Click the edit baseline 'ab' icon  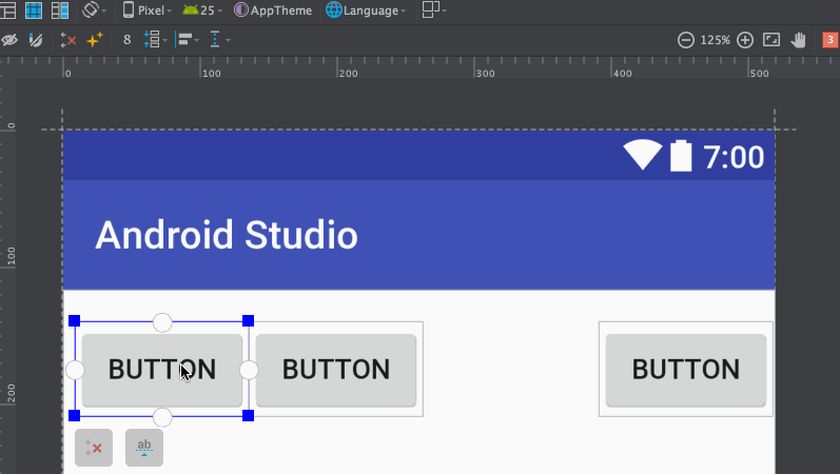pos(144,448)
